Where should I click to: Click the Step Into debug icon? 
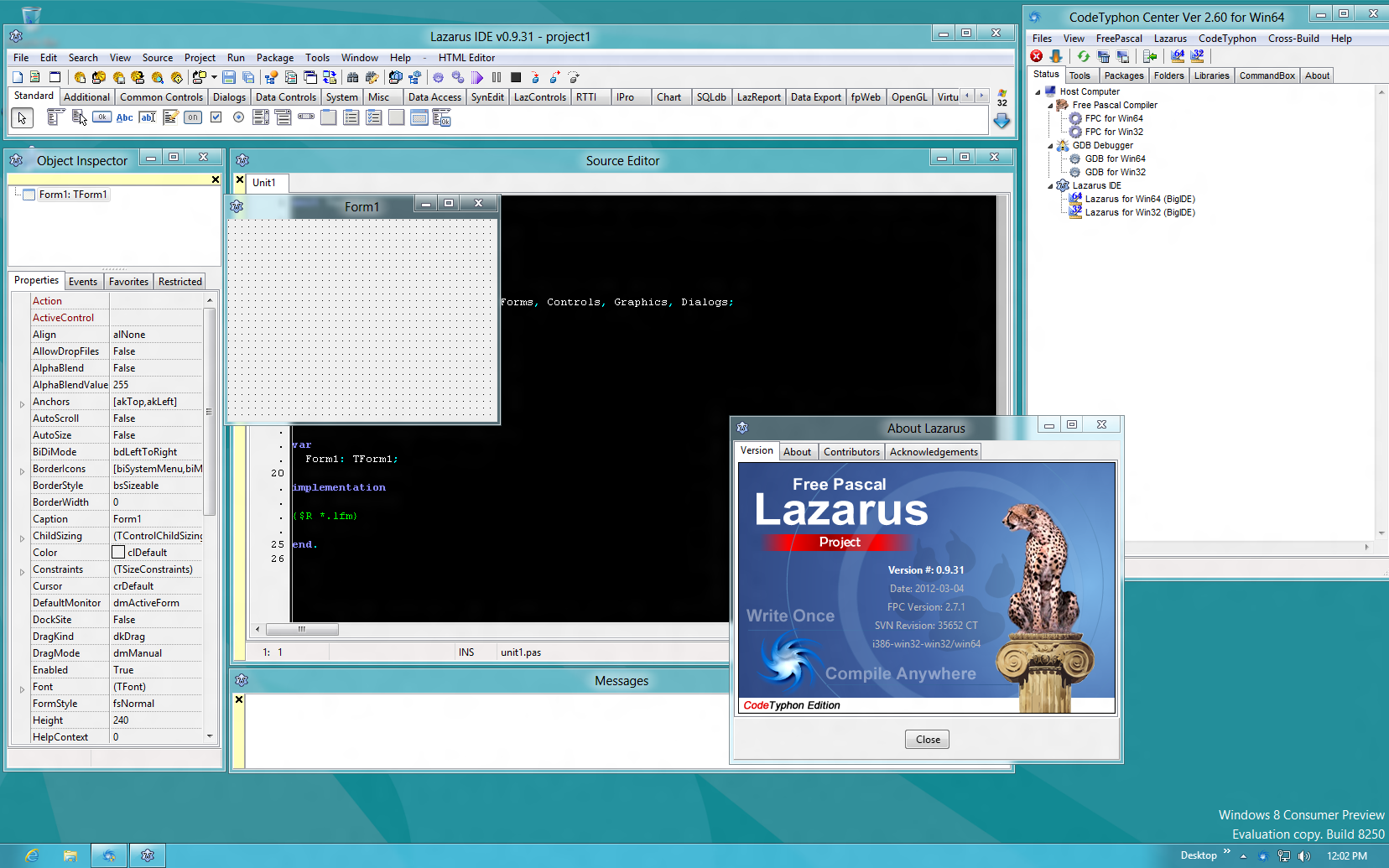tap(535, 77)
